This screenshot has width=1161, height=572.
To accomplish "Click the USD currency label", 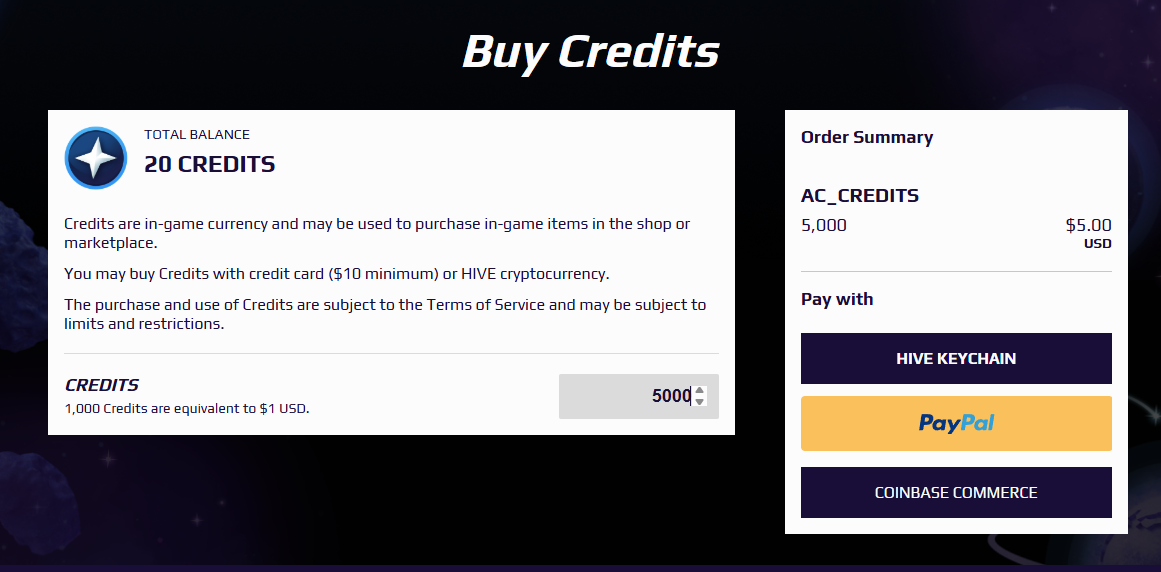I will (x=1097, y=243).
